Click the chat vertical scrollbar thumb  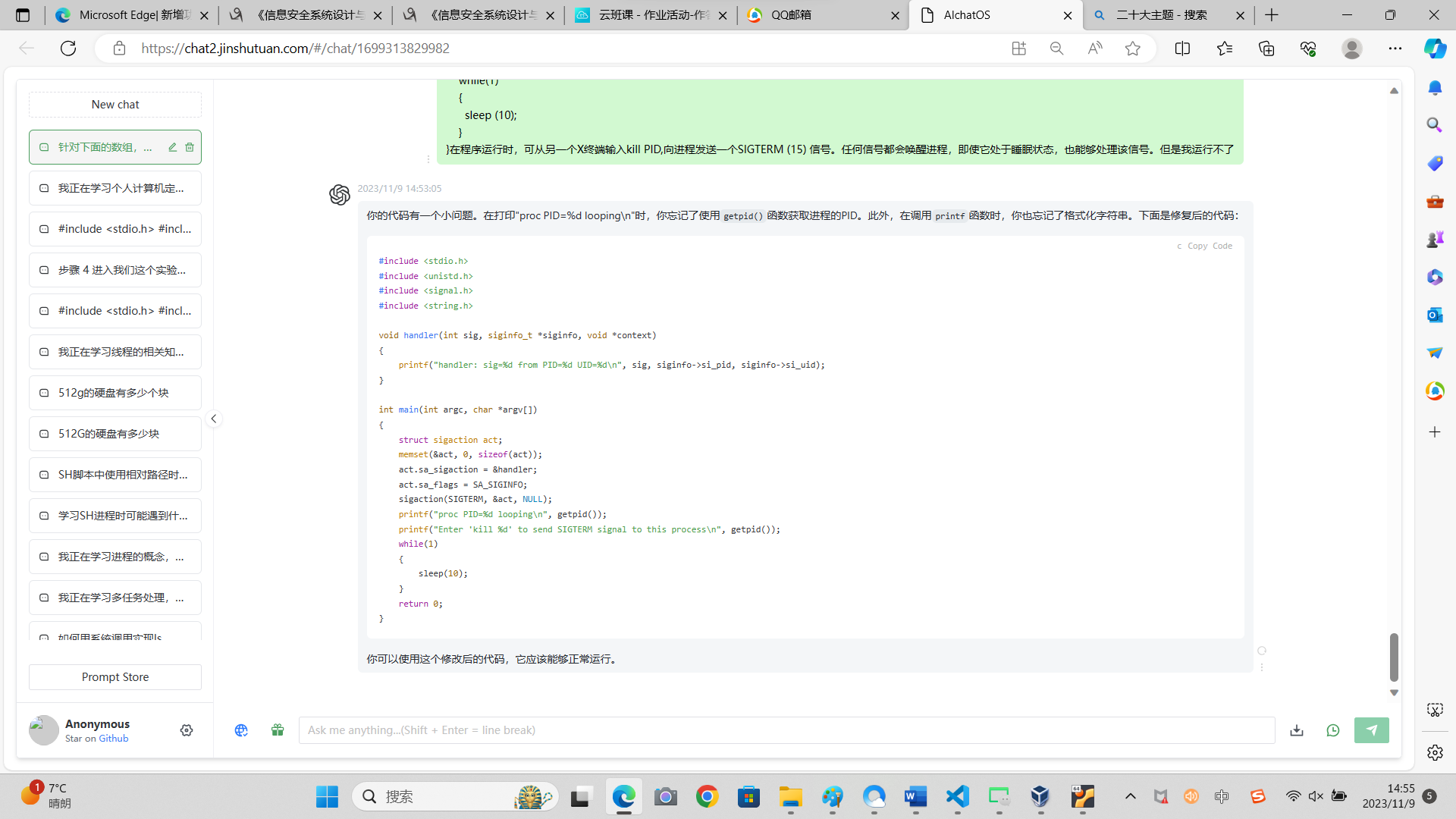1394,657
